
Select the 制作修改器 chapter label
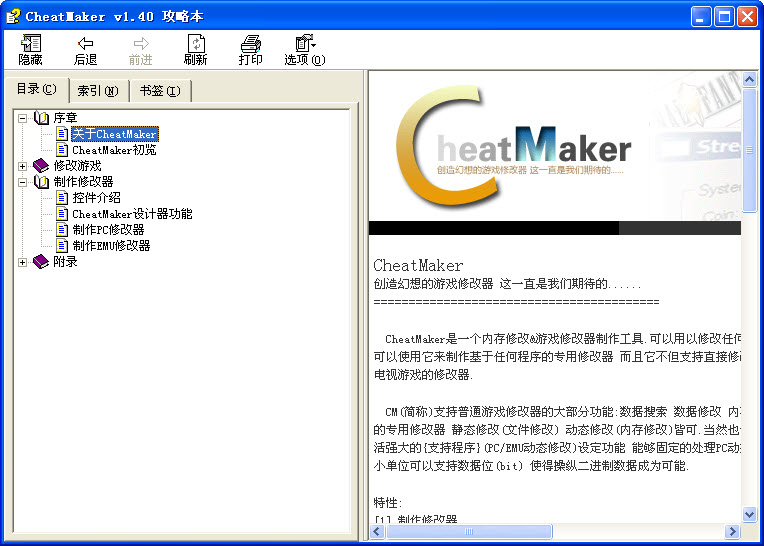click(83, 182)
